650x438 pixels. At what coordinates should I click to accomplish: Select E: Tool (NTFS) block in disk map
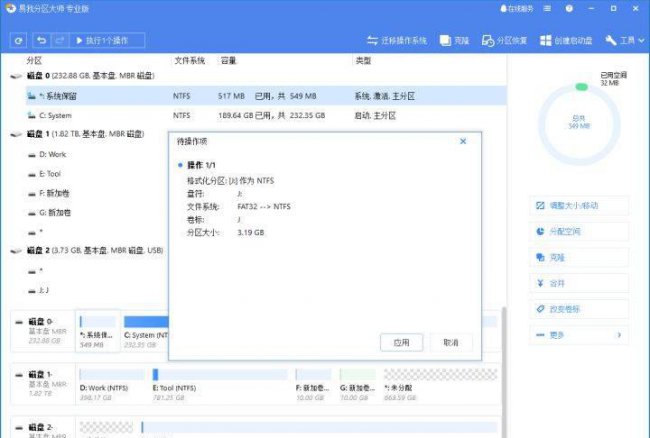220,385
